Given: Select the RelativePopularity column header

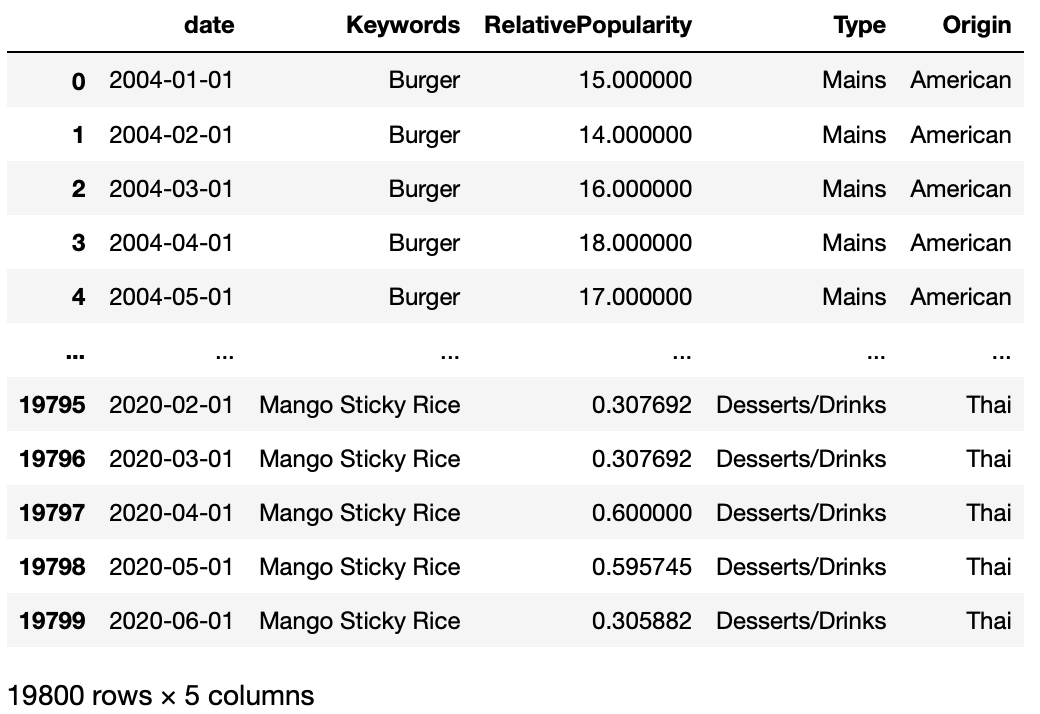Looking at the screenshot, I should (x=587, y=26).
